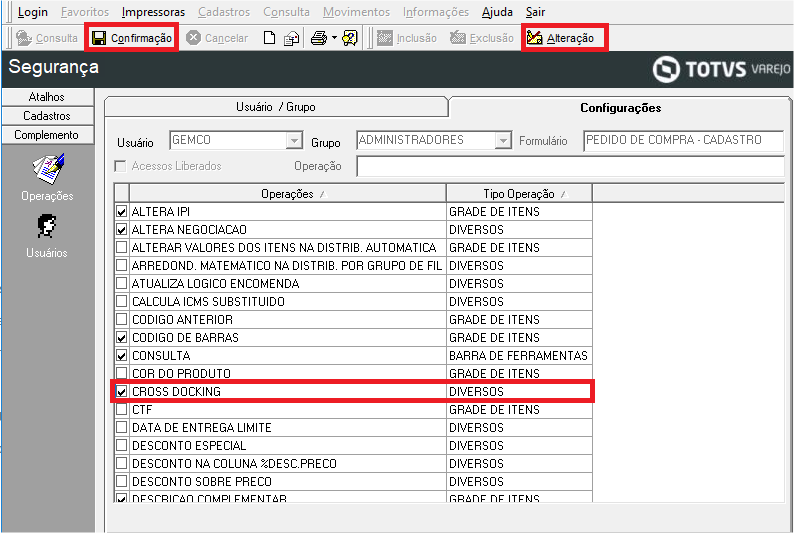Open the Impressoras menu
Screen dimensions: 794x533
(153, 12)
